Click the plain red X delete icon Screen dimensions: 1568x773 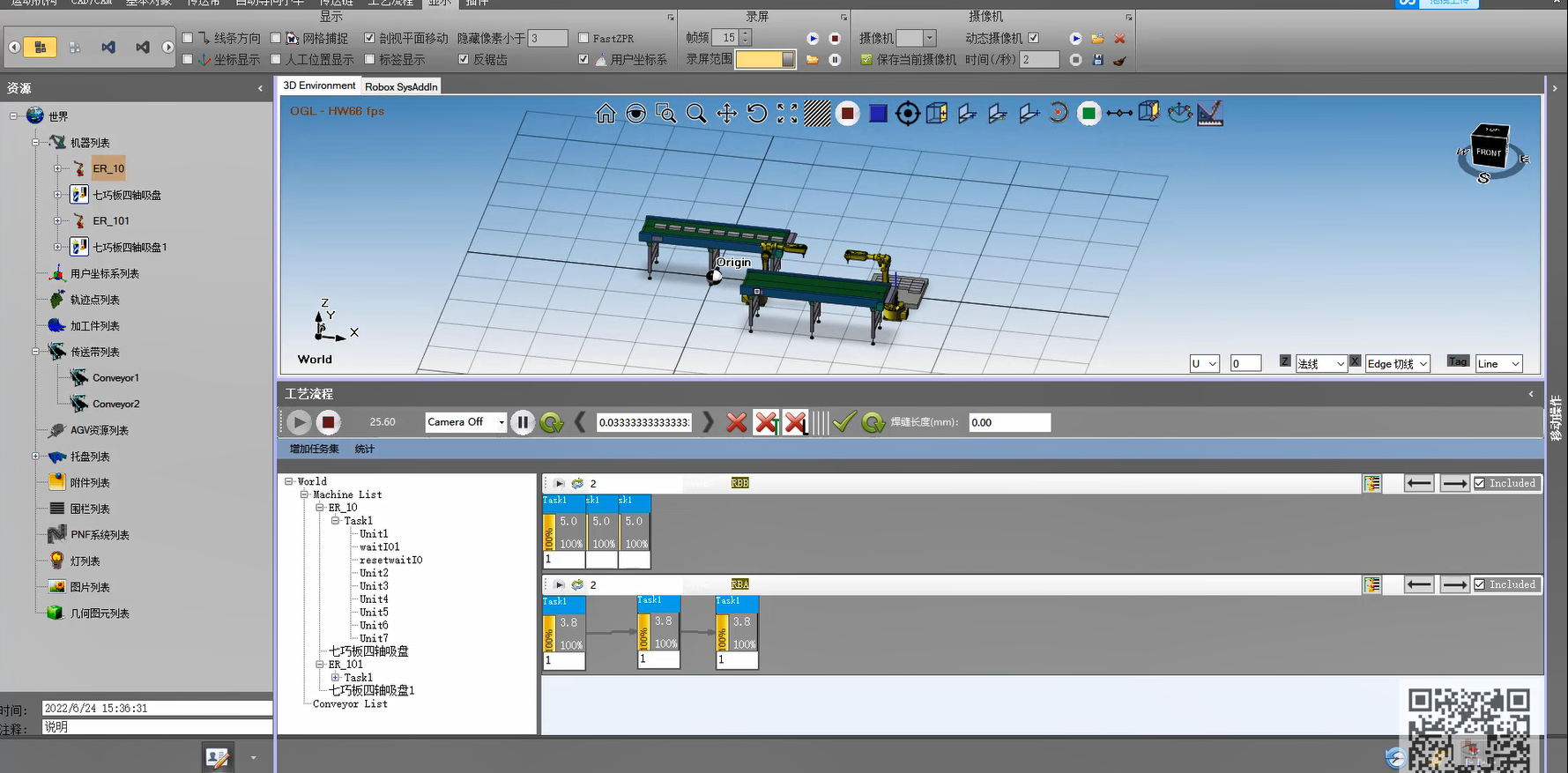coord(736,422)
